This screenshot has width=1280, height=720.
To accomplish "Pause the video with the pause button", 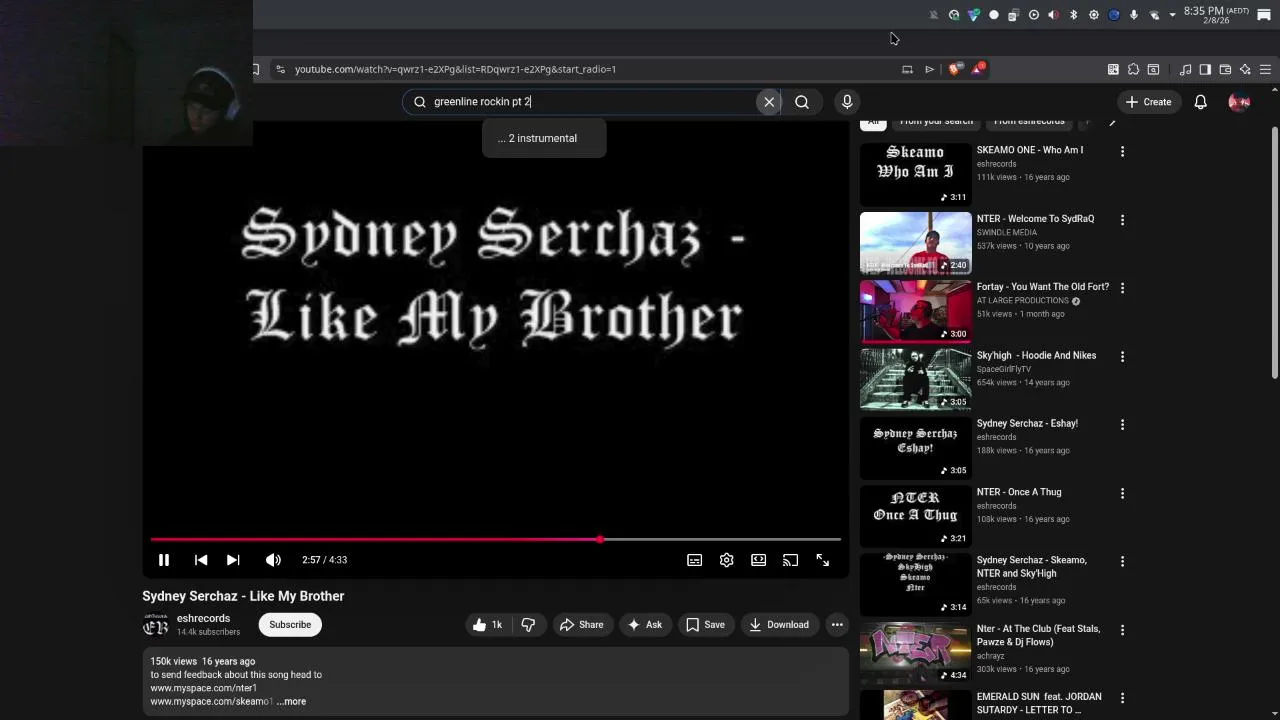I will (164, 560).
